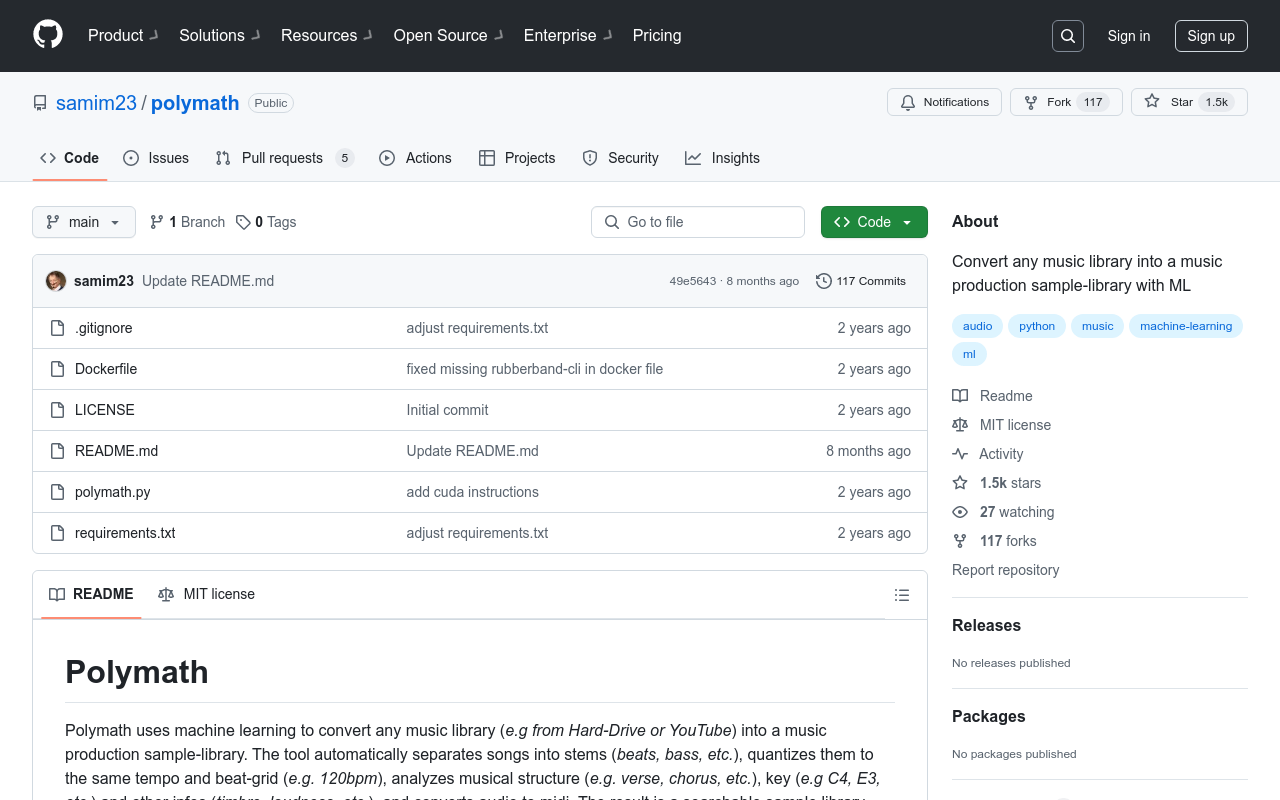Click the file icon next to requirements.txt

pyautogui.click(x=58, y=533)
